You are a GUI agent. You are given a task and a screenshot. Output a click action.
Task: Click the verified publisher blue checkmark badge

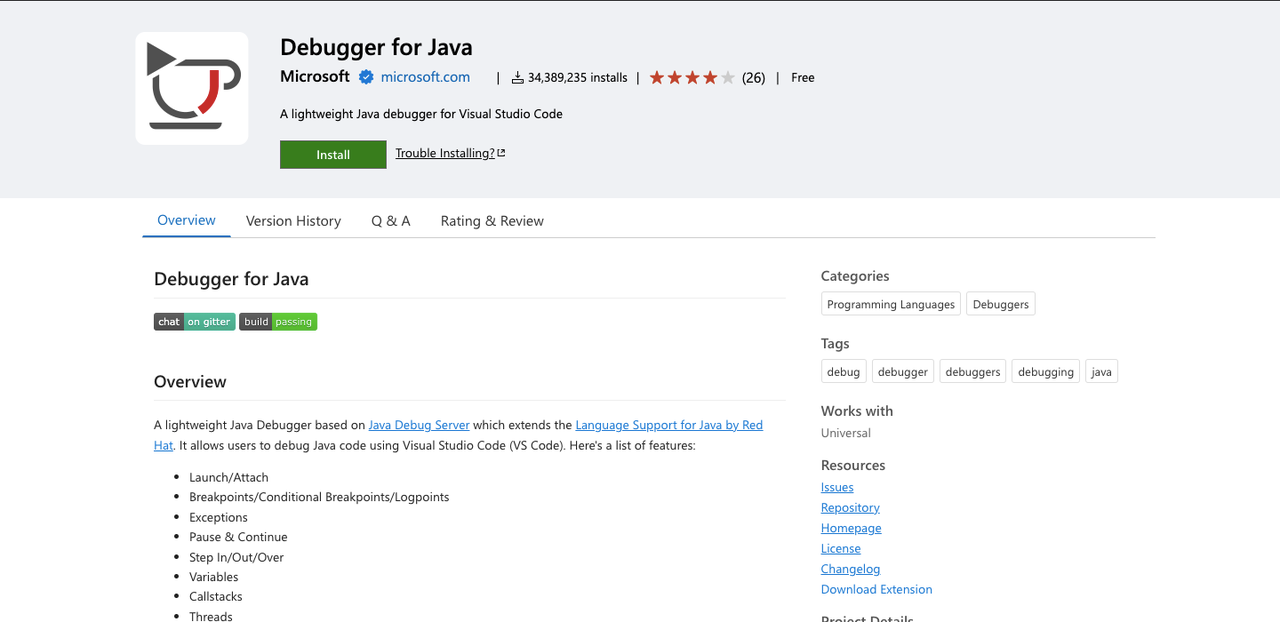coord(366,77)
